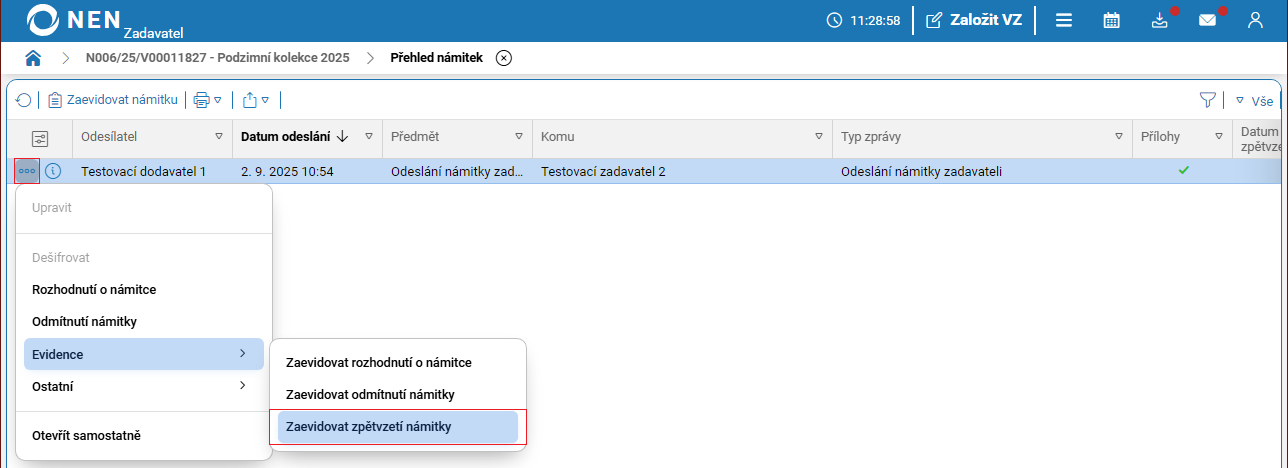Click the info icon in first row
The height and width of the screenshot is (468, 1288).
[53, 171]
